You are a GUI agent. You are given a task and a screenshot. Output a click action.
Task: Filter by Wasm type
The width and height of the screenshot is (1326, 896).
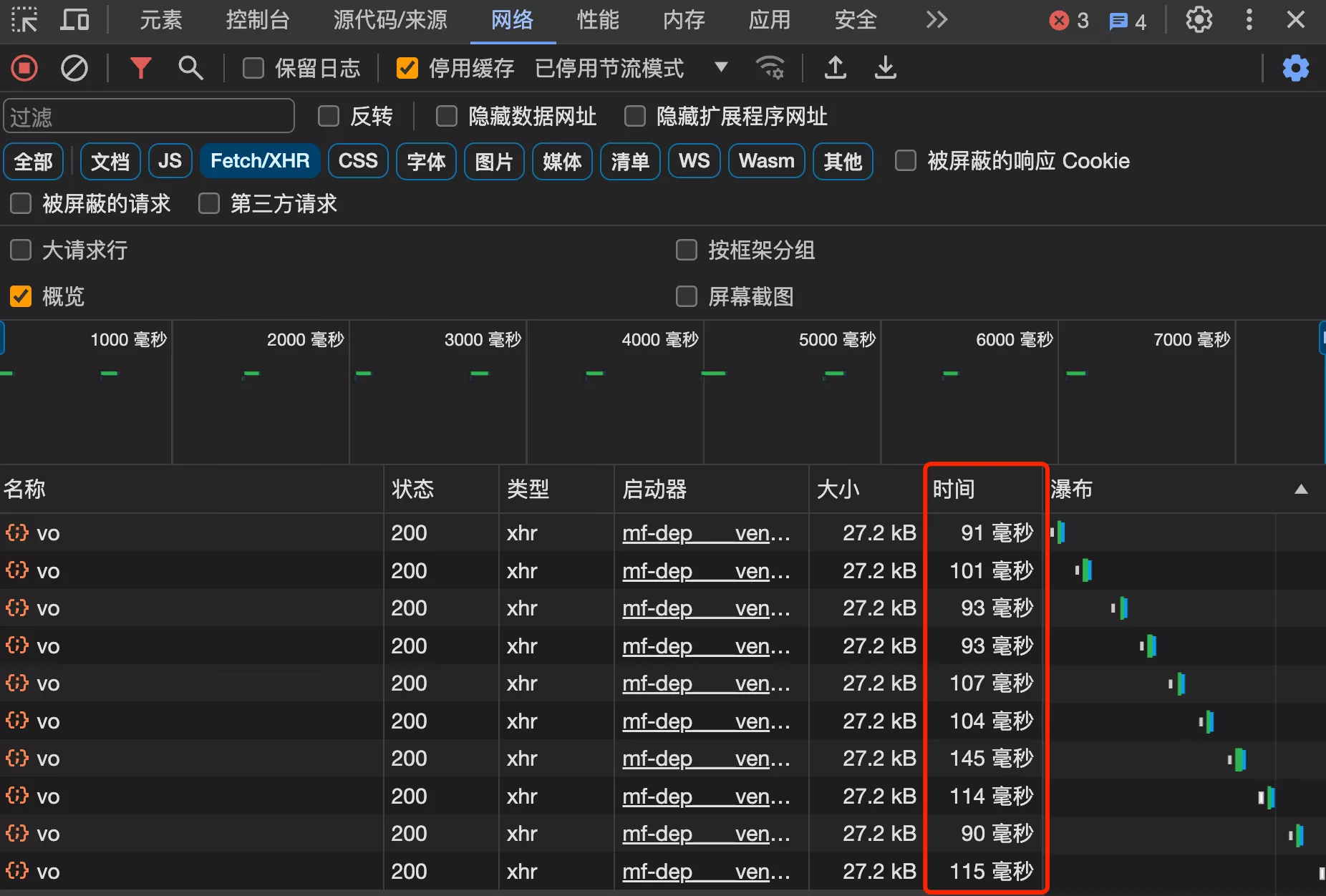(767, 162)
